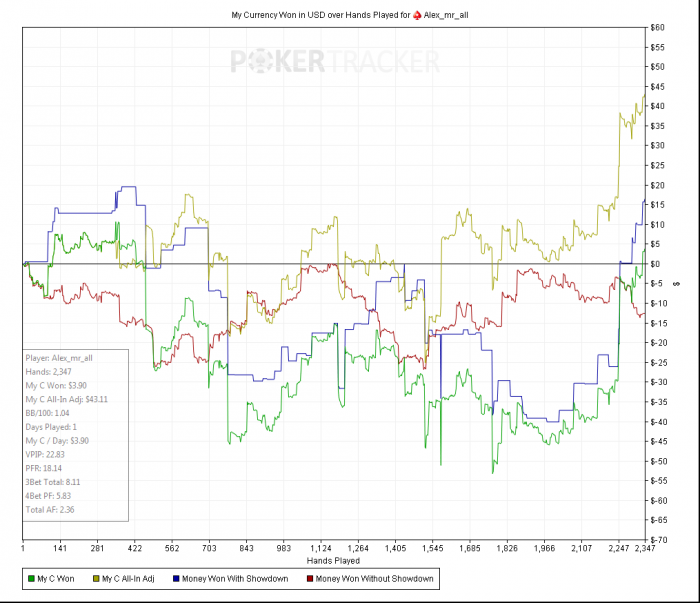Click the PFR: 18.14 stat
The width and height of the screenshot is (700, 603).
44,469
